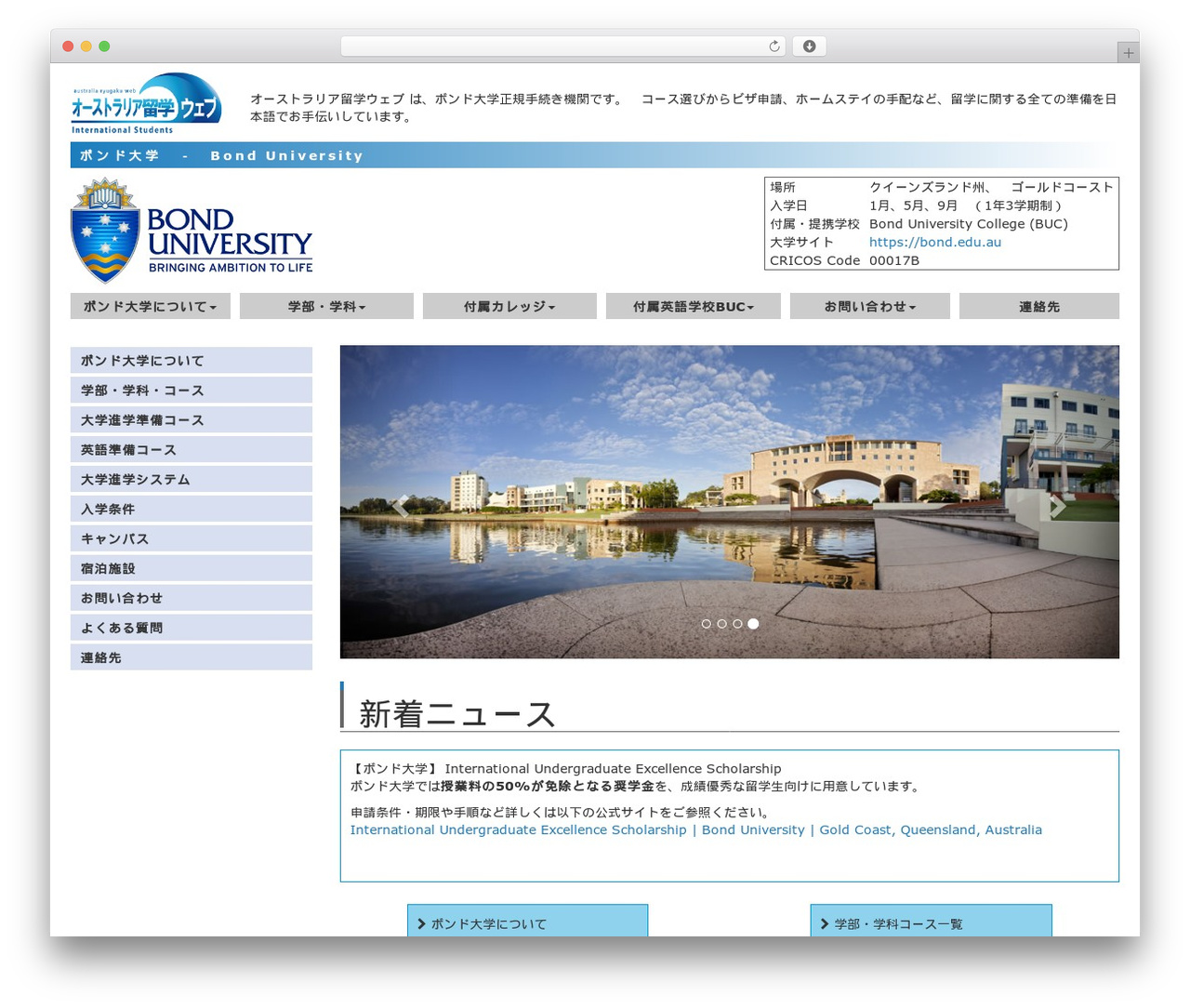
Task: Open sidebar item キャンパス
Action: [x=192, y=538]
